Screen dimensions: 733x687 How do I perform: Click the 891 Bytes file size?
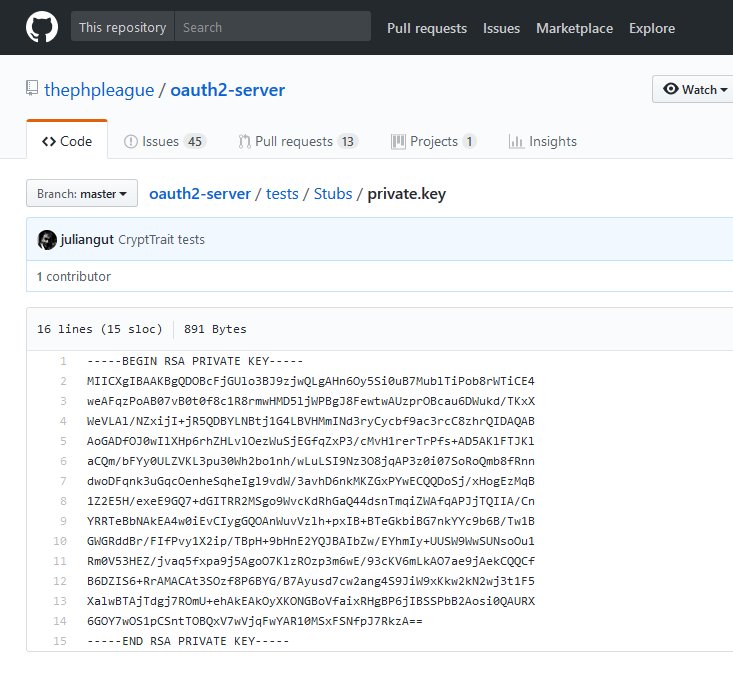pyautogui.click(x=215, y=329)
